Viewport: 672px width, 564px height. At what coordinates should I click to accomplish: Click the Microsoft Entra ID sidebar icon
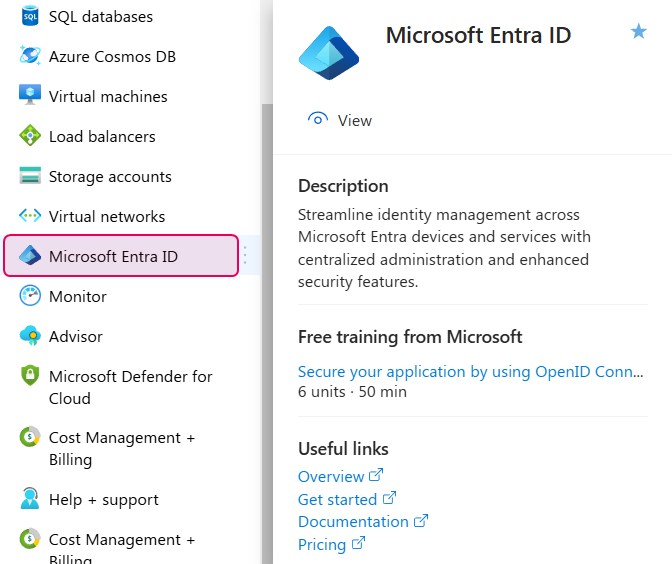(30, 255)
